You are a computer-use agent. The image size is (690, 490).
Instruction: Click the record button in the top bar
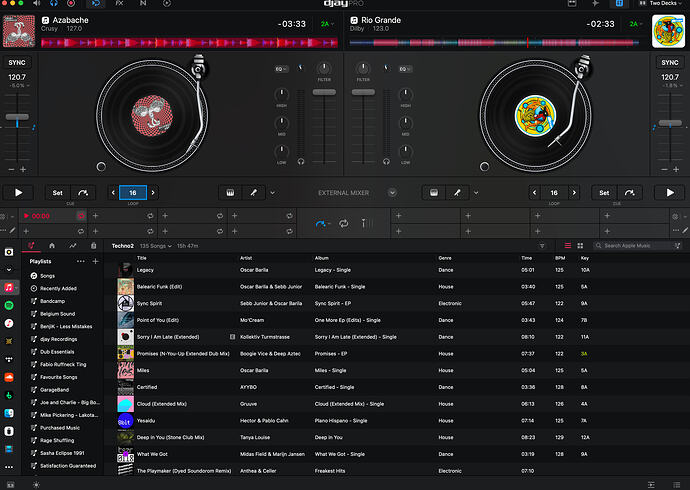[71, 3]
